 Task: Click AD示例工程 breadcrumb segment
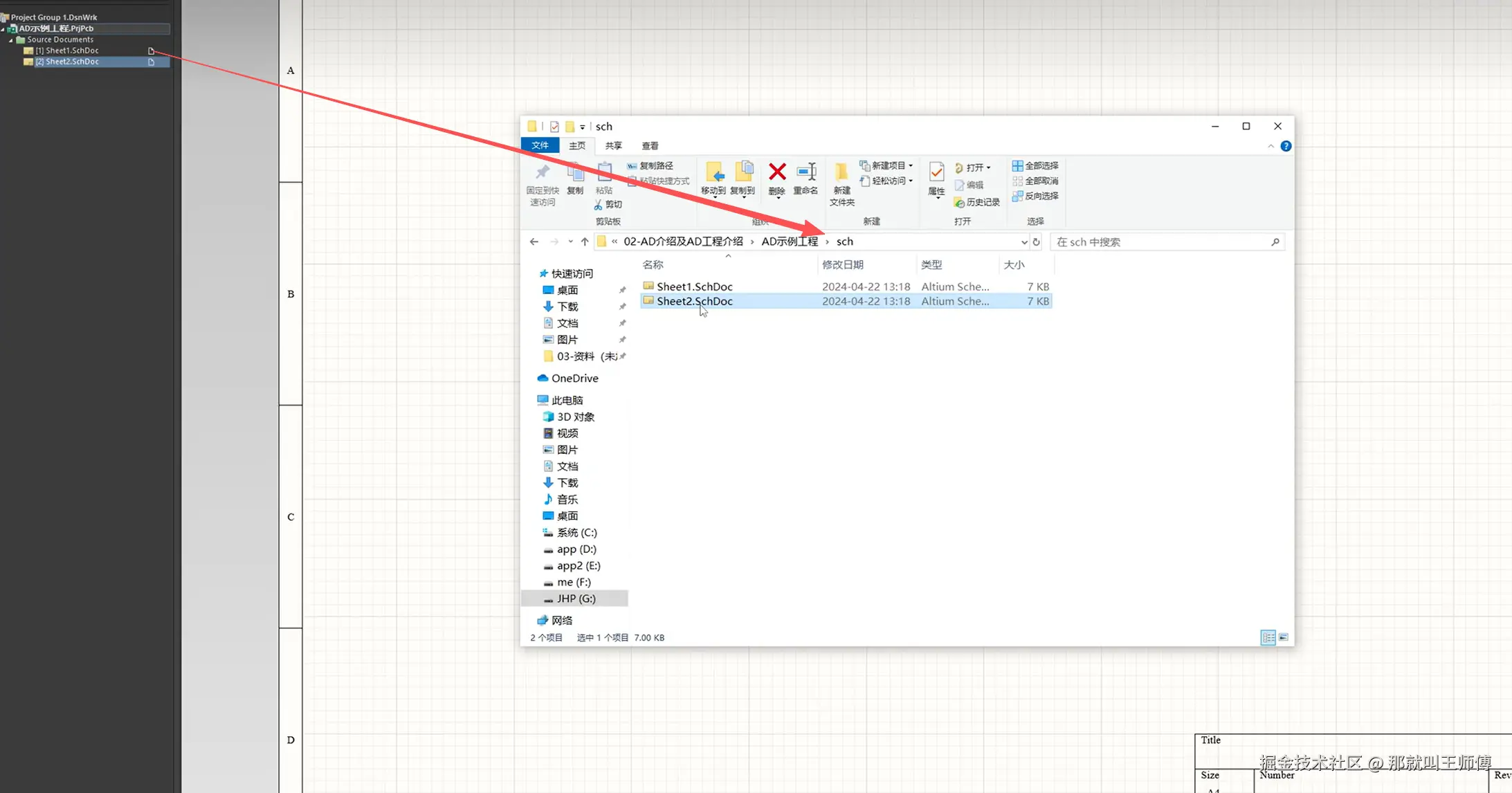pos(790,241)
